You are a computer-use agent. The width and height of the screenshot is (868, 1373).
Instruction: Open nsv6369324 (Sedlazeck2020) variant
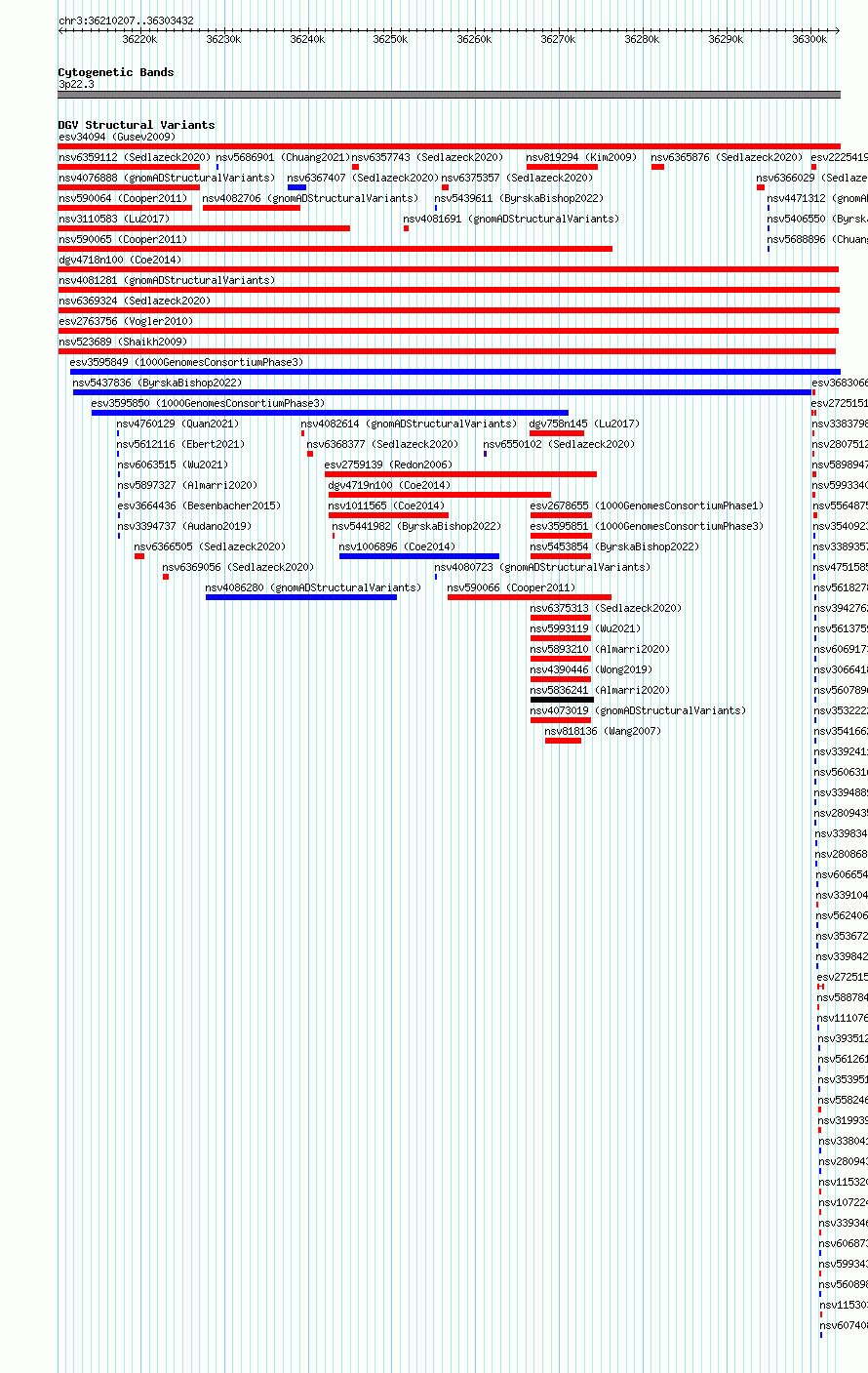(x=135, y=301)
